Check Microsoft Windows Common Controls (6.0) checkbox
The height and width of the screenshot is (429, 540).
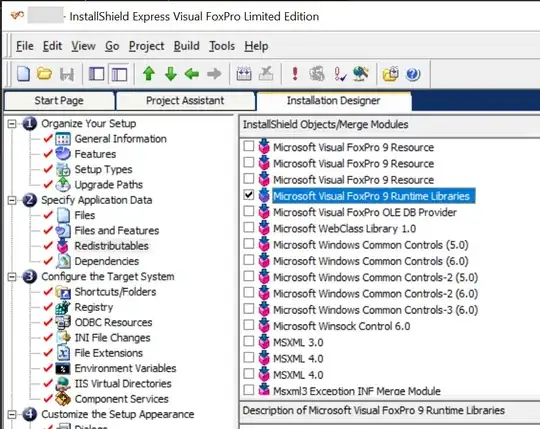tap(249, 260)
